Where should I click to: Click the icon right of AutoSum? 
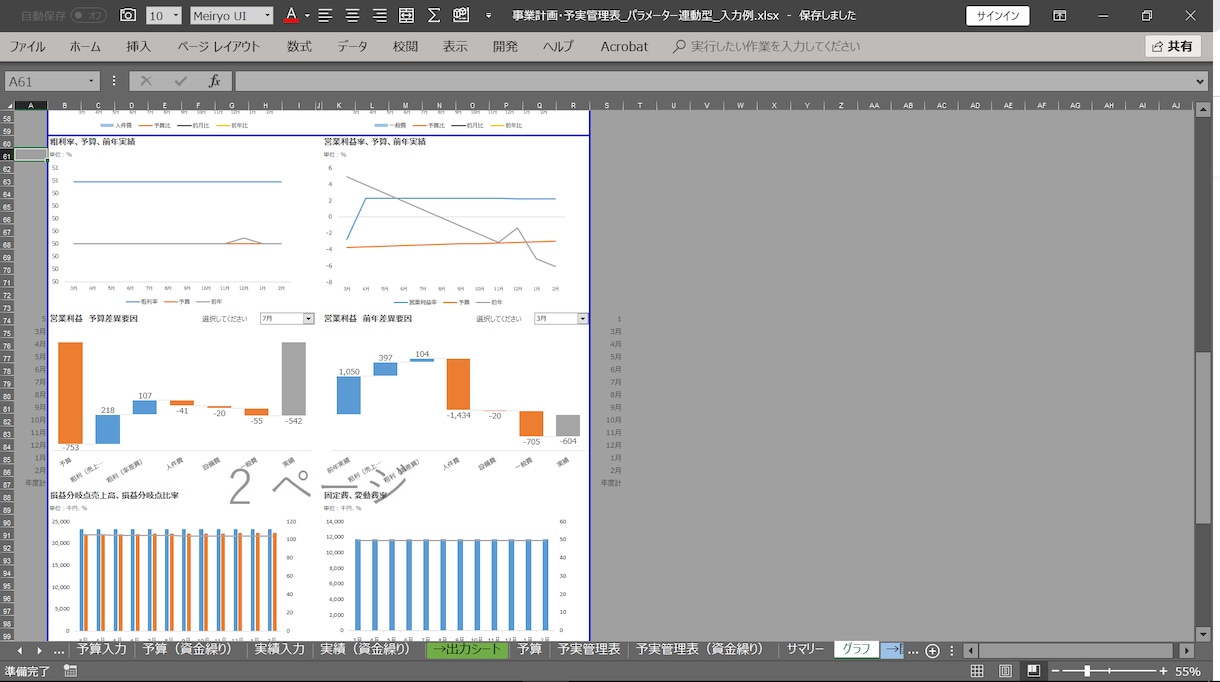click(461, 15)
